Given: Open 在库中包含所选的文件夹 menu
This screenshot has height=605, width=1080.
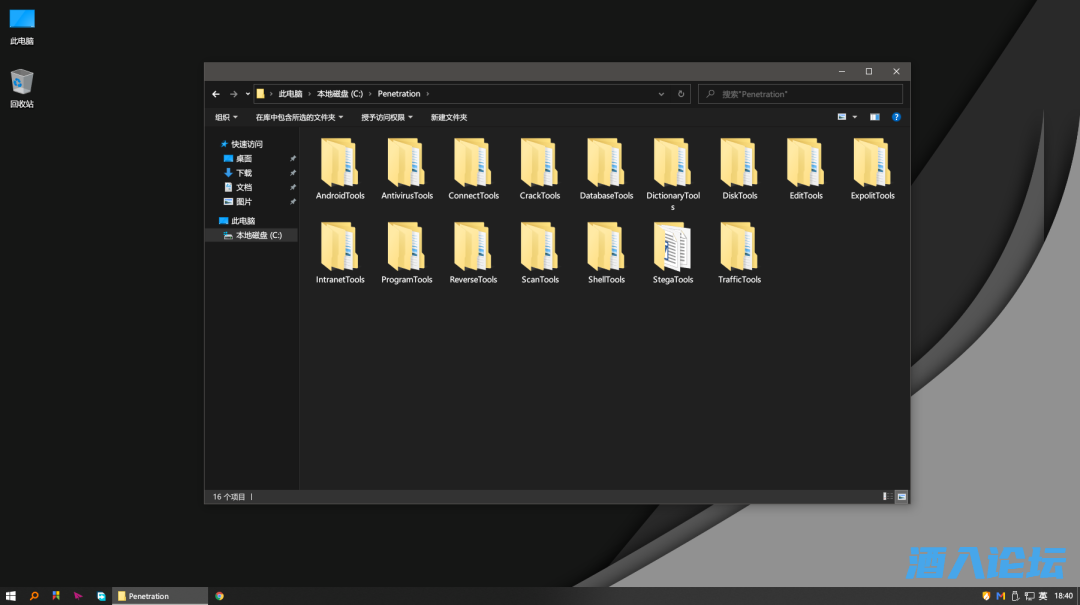Looking at the screenshot, I should coord(298,117).
